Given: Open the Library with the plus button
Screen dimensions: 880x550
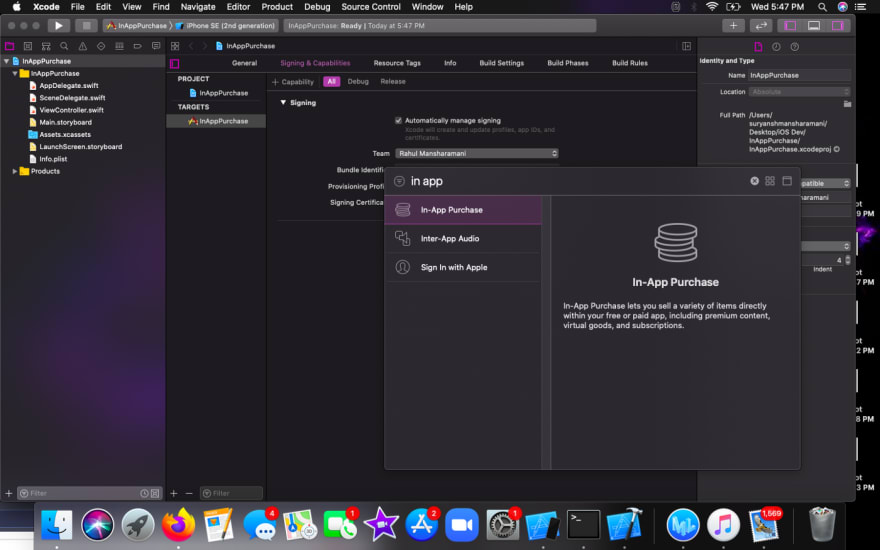Looking at the screenshot, I should point(733,25).
